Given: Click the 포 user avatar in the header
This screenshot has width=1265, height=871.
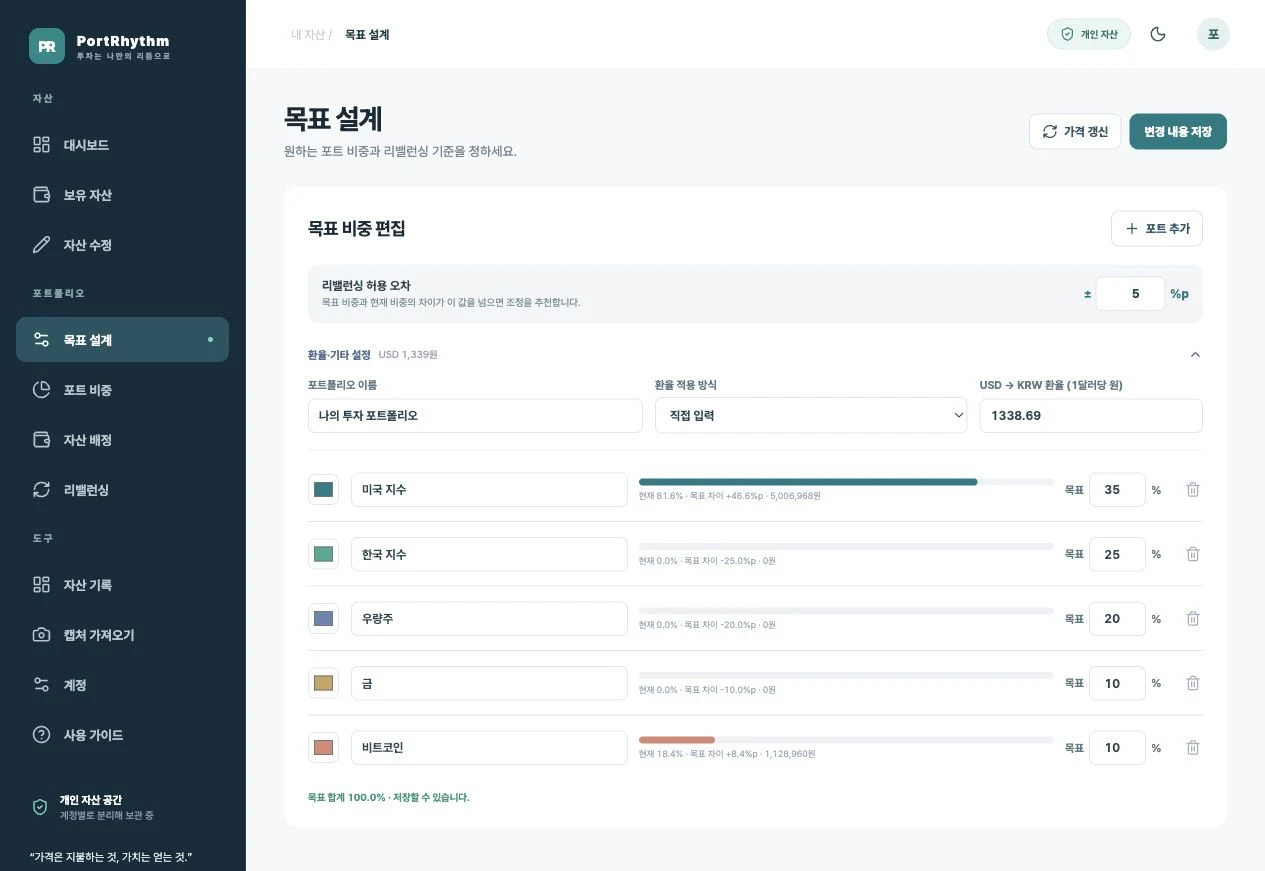Looking at the screenshot, I should point(1213,34).
